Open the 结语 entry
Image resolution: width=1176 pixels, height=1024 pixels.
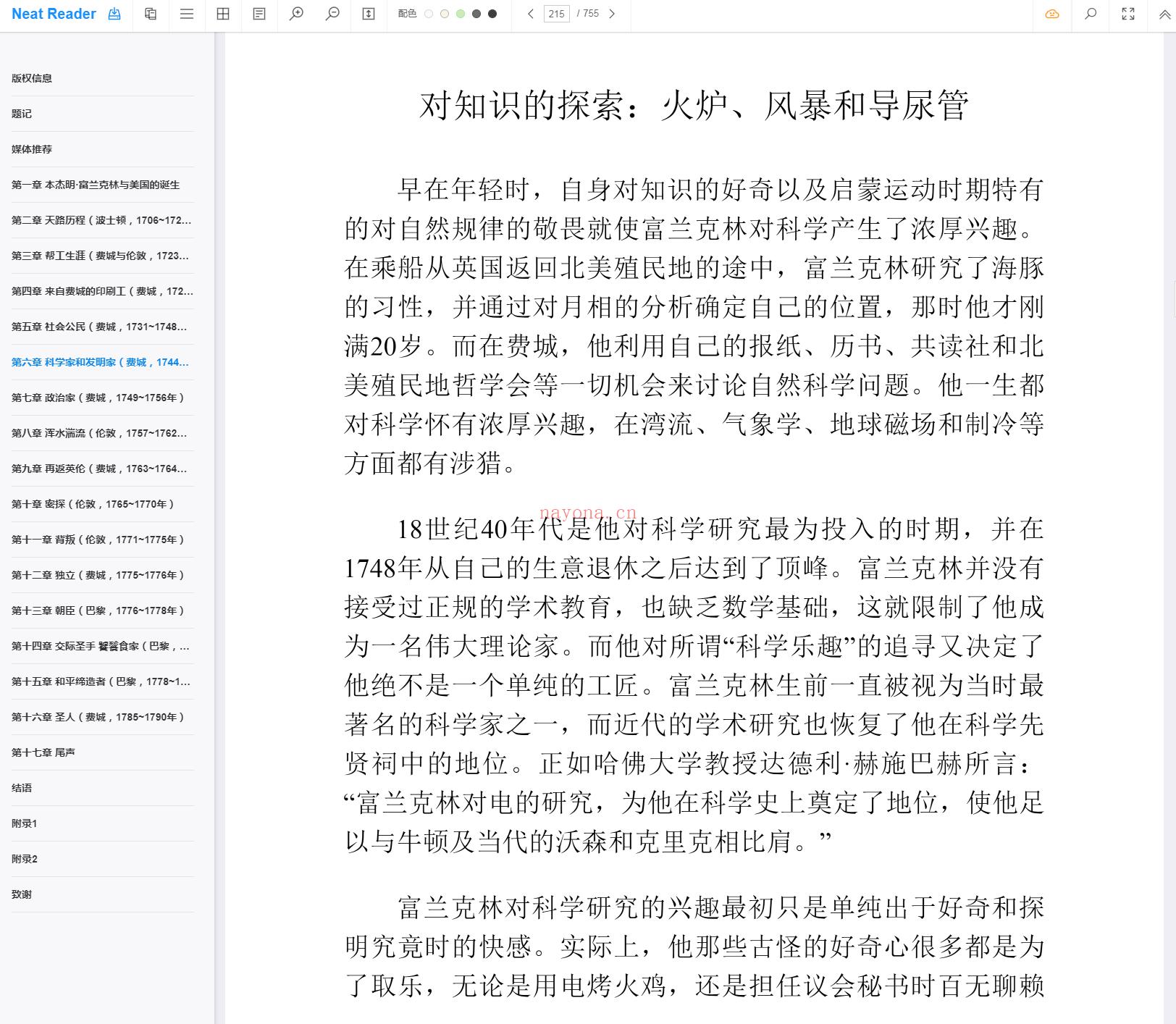pyautogui.click(x=103, y=788)
